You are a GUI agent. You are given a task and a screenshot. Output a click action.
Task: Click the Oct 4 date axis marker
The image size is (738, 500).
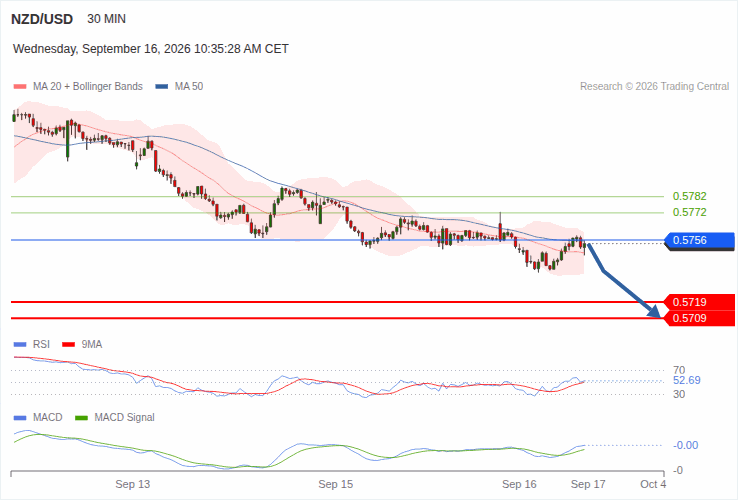pos(653,484)
